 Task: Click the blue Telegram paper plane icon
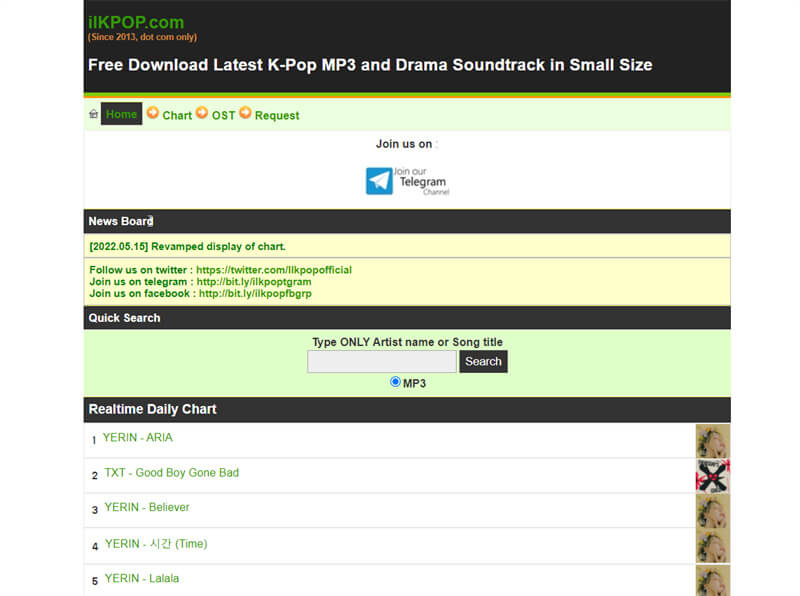pyautogui.click(x=379, y=181)
